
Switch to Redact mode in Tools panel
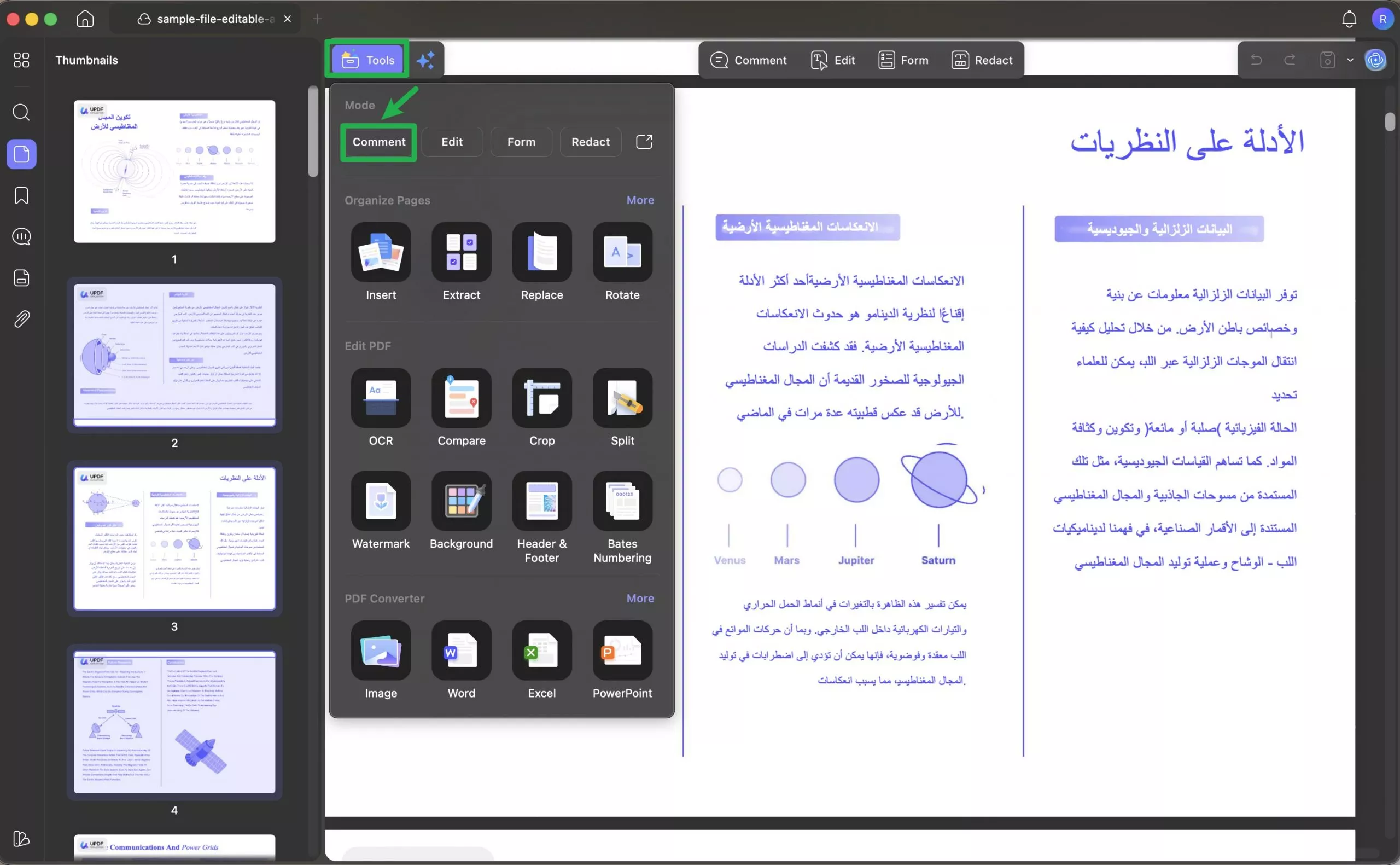click(591, 142)
